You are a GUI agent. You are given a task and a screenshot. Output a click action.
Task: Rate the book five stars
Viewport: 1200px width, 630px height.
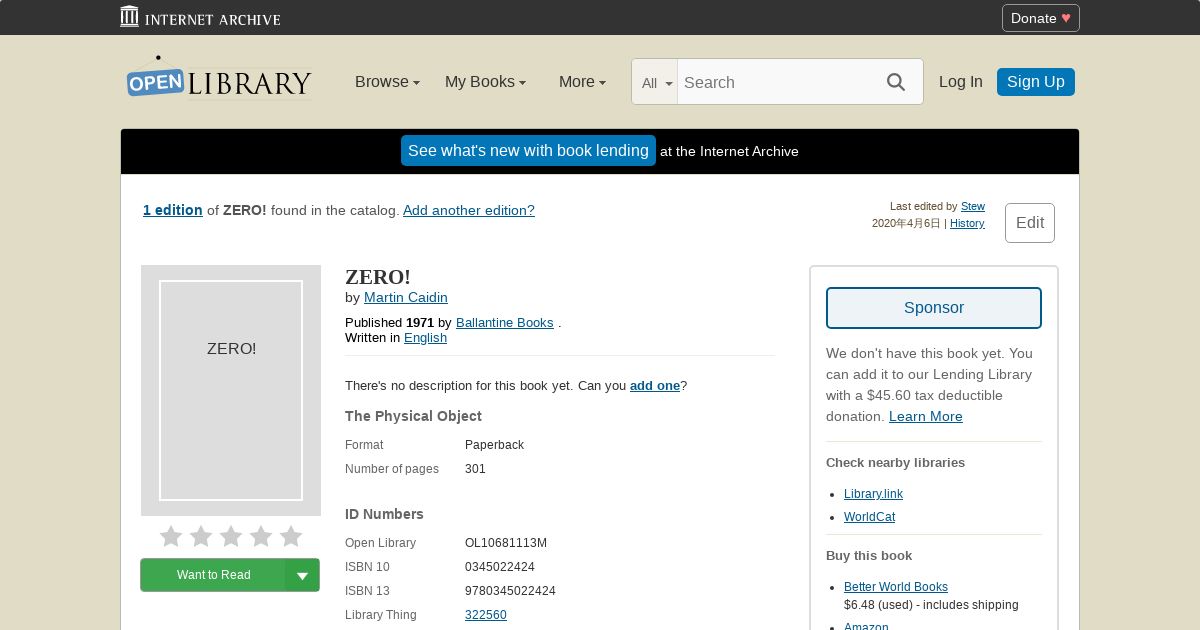click(x=291, y=537)
